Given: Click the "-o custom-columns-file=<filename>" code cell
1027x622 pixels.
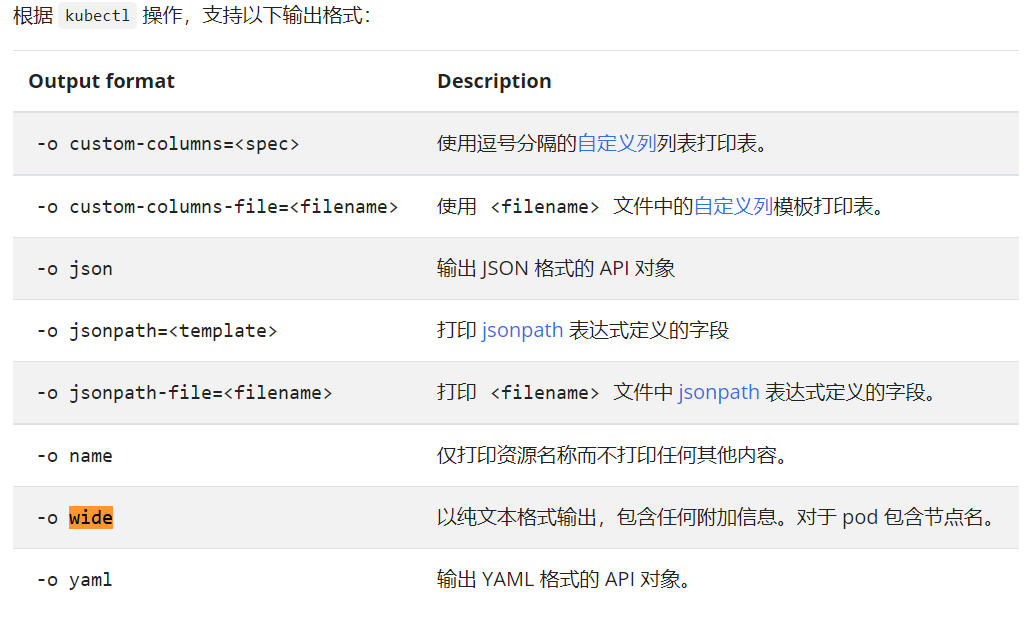Looking at the screenshot, I should (x=217, y=207).
